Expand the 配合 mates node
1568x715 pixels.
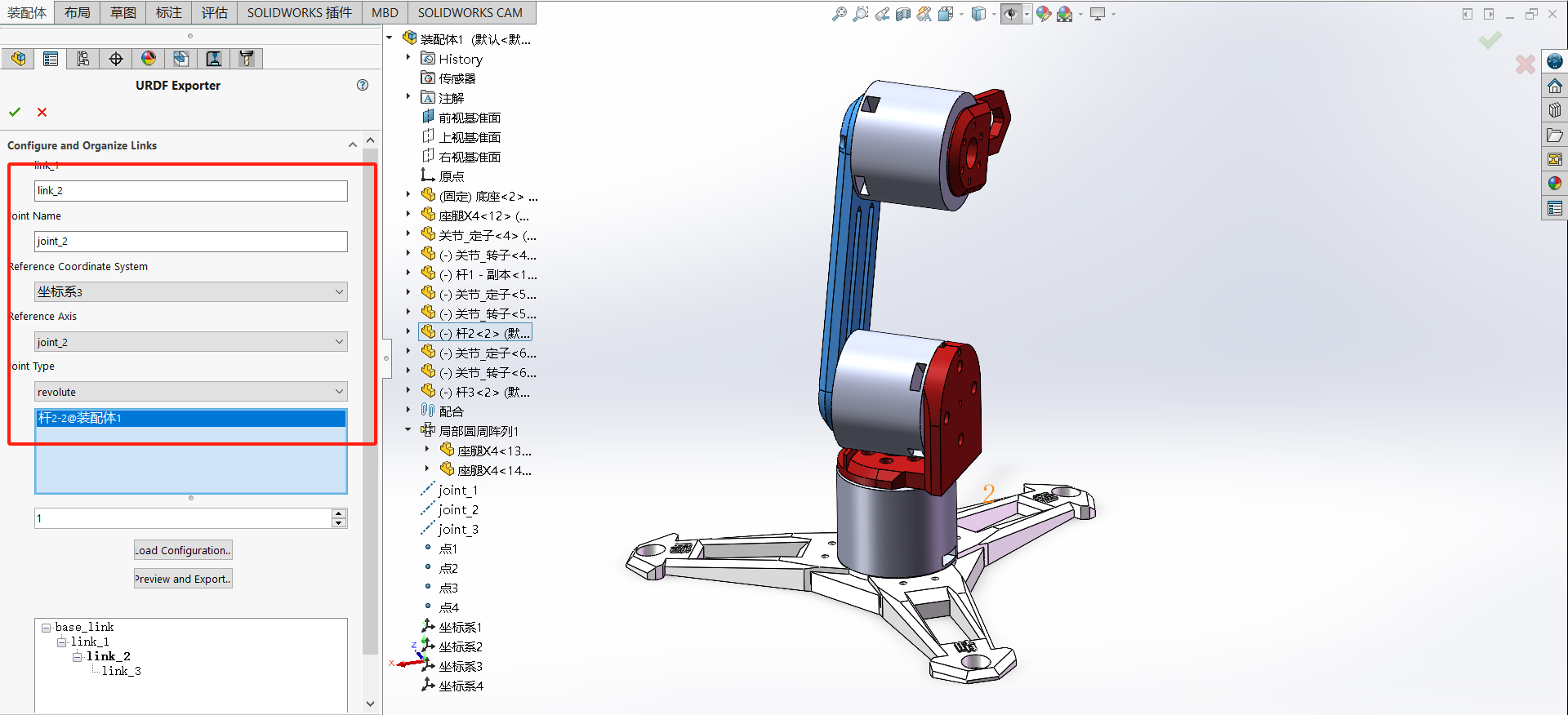[408, 411]
